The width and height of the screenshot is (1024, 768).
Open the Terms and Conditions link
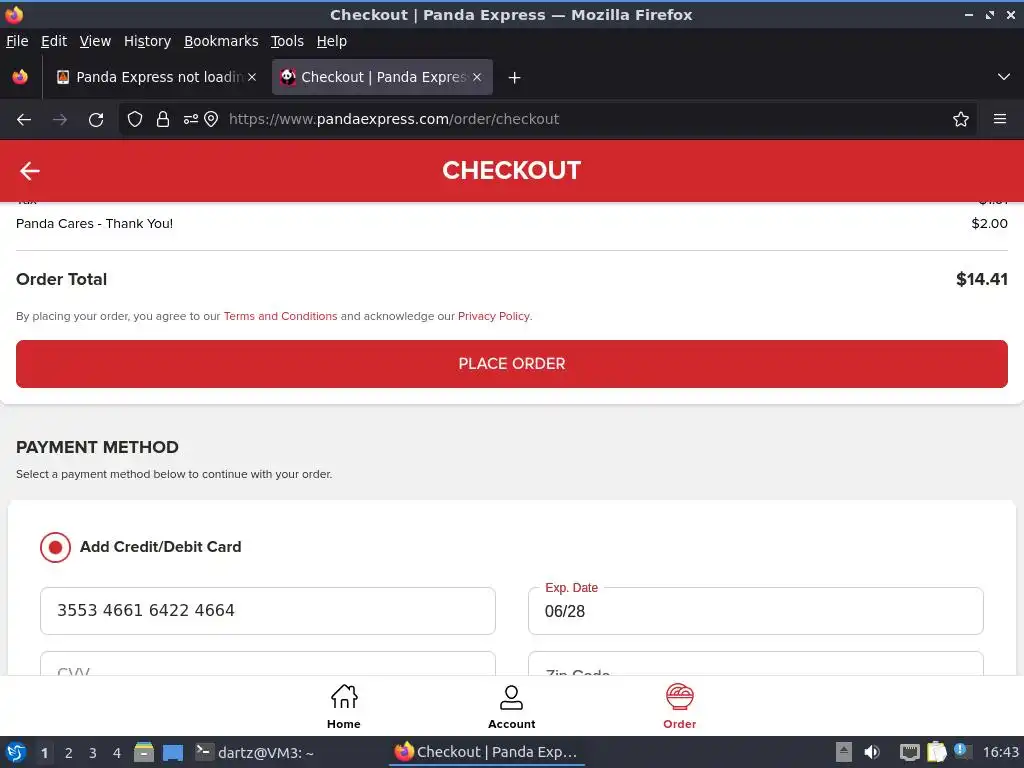tap(280, 316)
